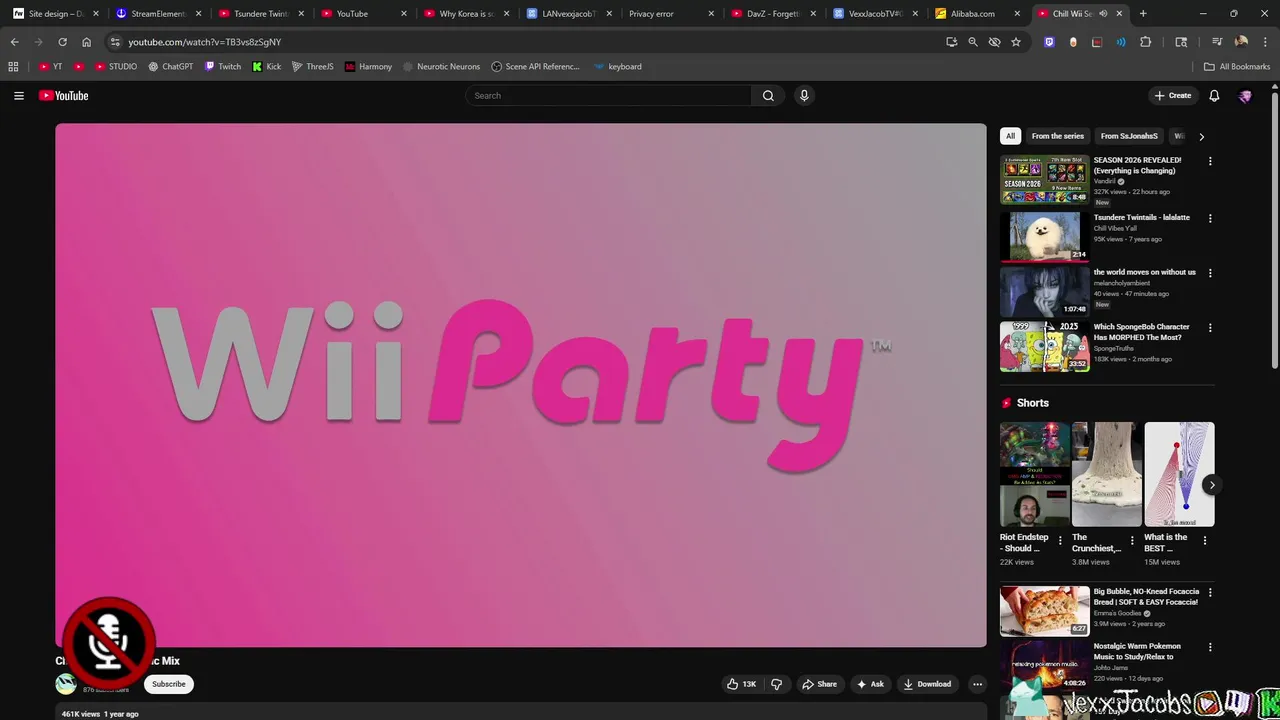This screenshot has height=720, width=1280.
Task: Open the ThreeJS bookmark
Action: [313, 67]
